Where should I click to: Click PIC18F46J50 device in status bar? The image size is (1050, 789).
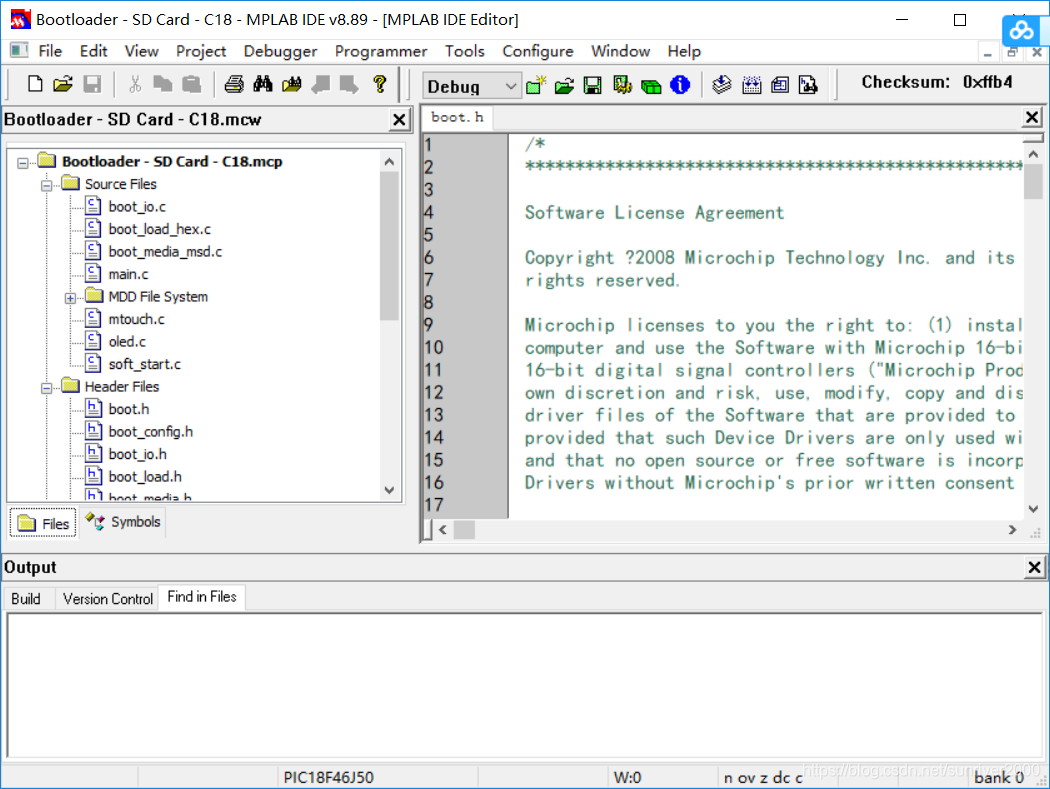point(328,778)
